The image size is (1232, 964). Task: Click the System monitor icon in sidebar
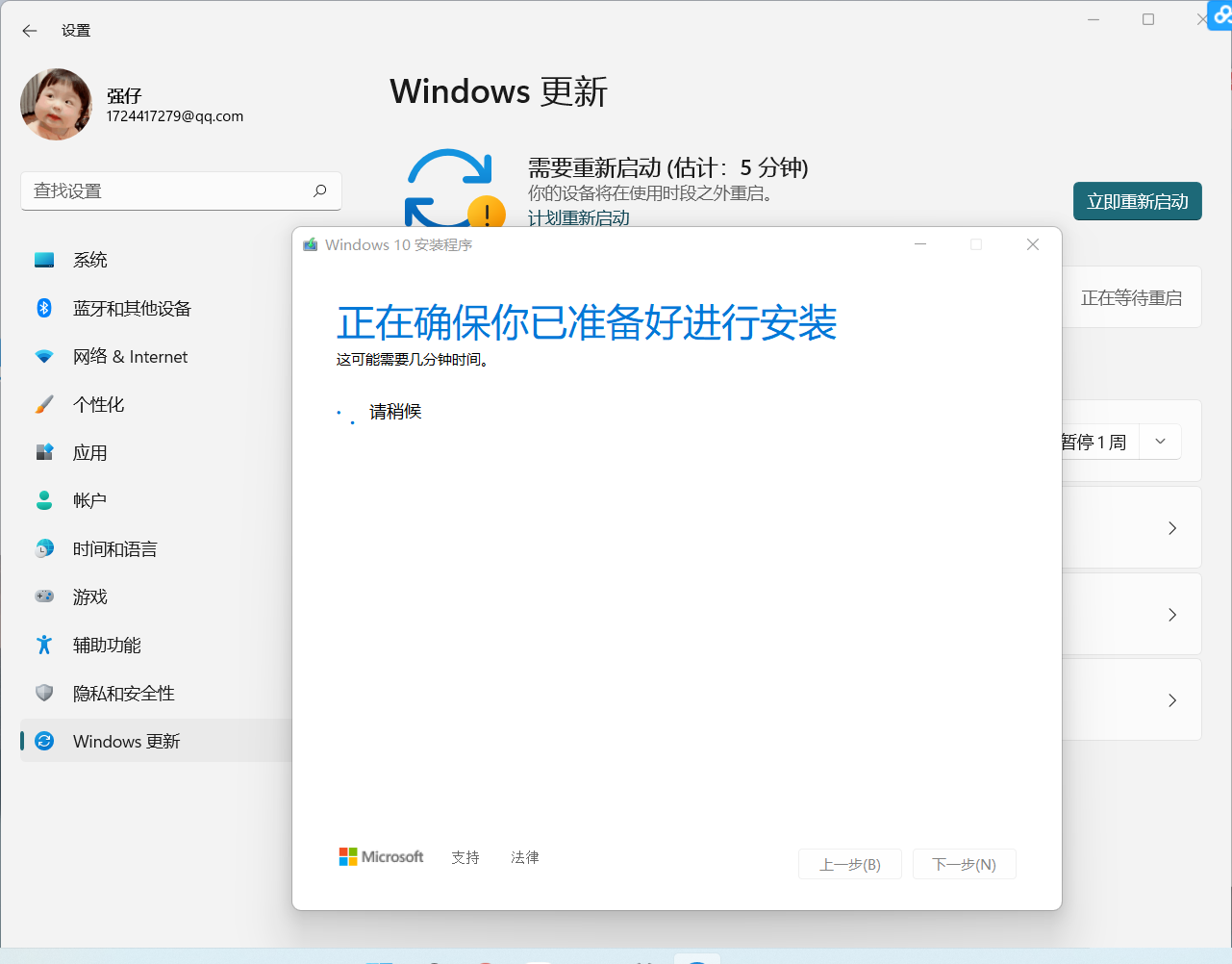(44, 260)
